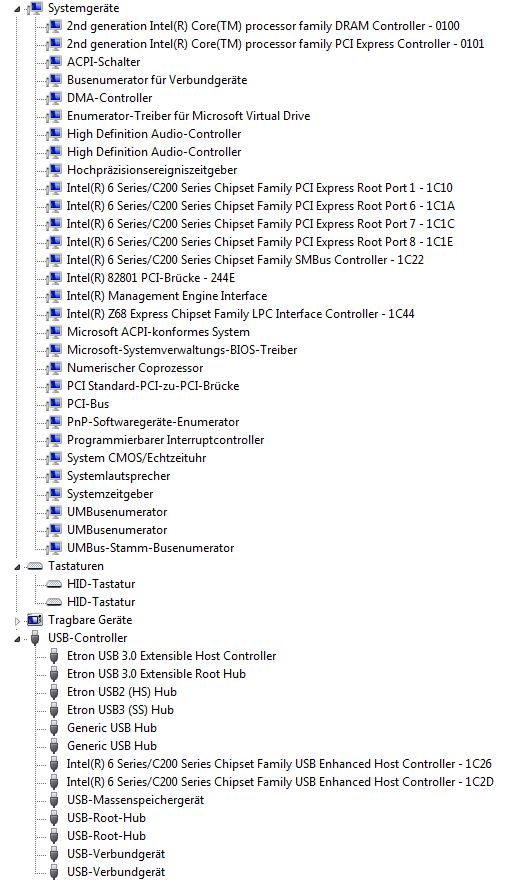Select the PCI-Bus entry
Screen dimensions: 519x882
coord(88,404)
